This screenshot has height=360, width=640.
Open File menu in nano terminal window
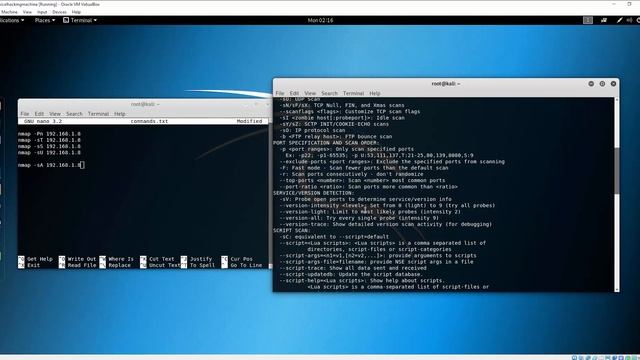point(25,114)
